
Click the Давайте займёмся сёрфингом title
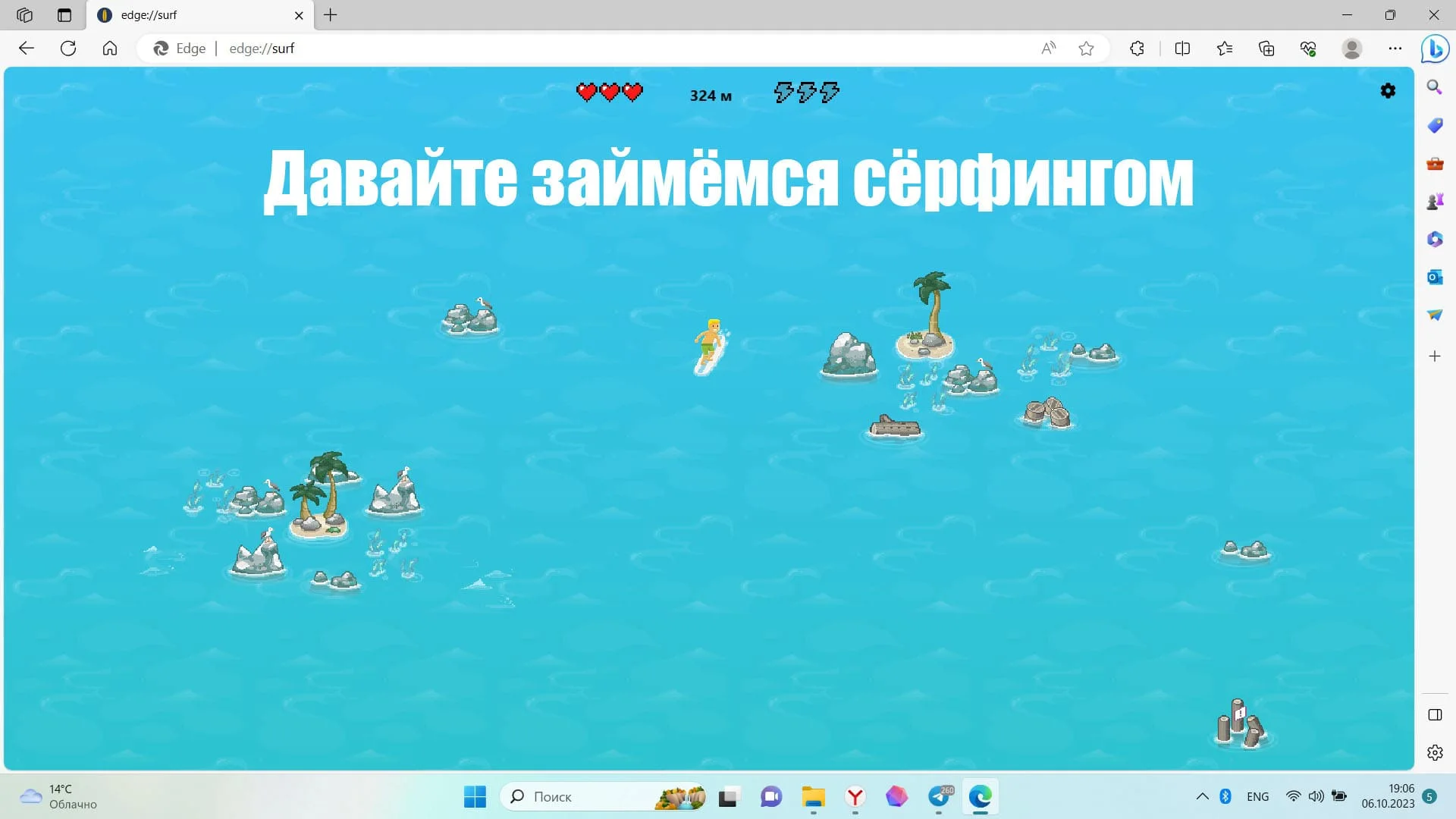point(728,179)
